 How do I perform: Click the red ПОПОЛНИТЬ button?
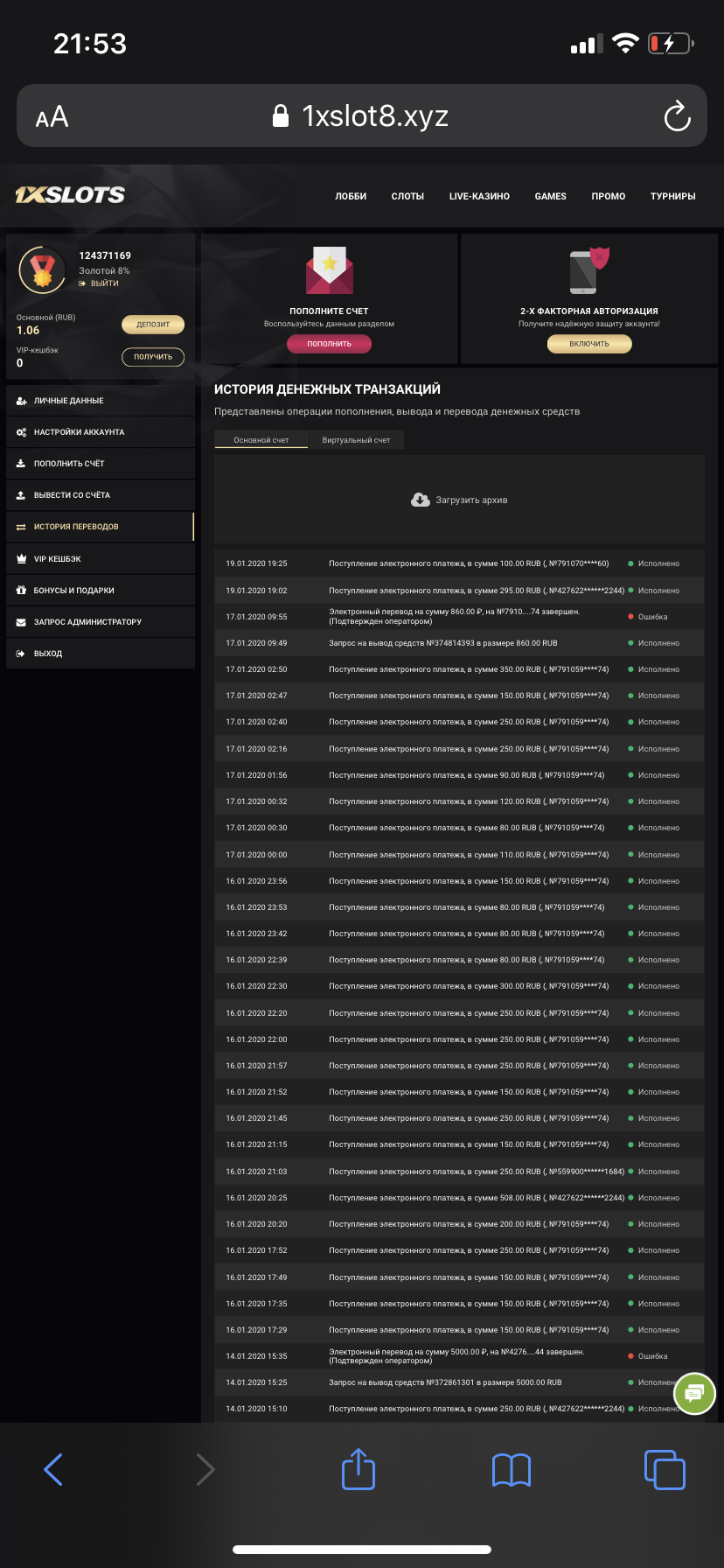coord(329,344)
